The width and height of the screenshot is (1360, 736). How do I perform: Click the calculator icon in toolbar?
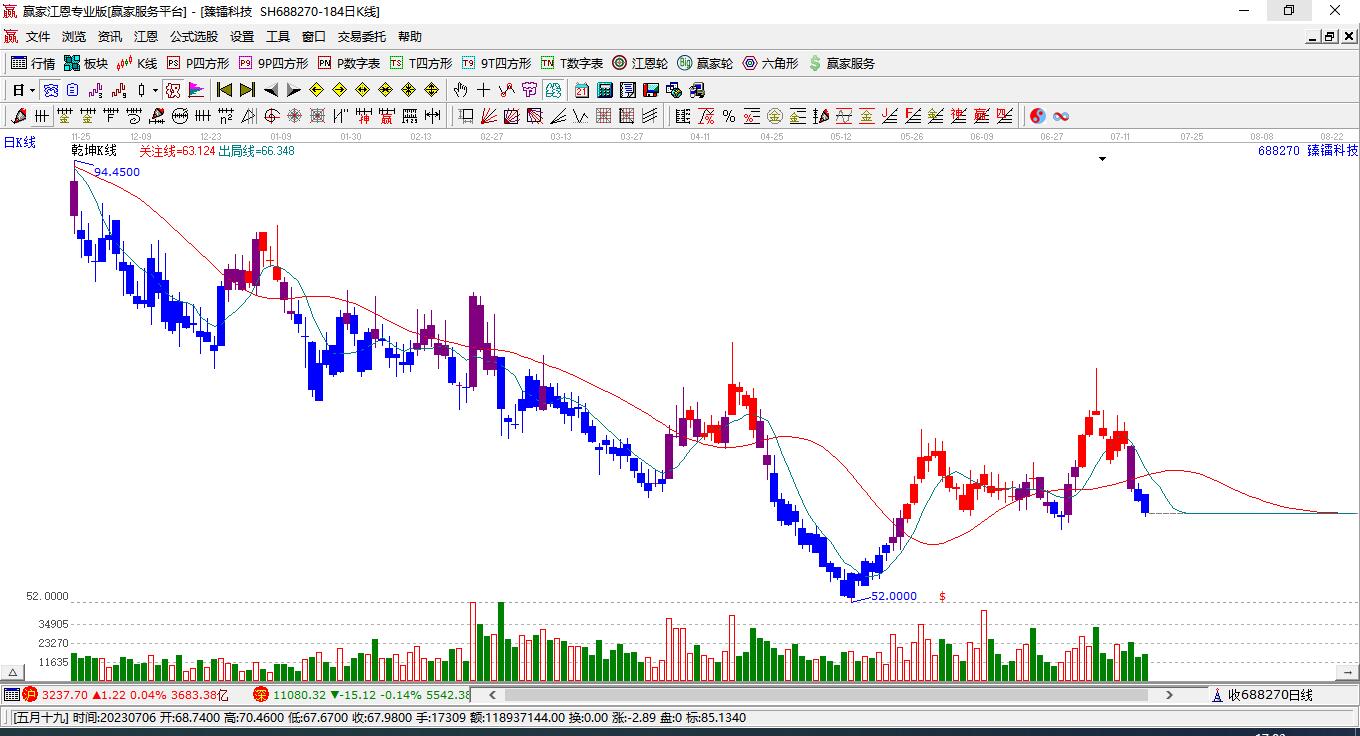pos(605,90)
